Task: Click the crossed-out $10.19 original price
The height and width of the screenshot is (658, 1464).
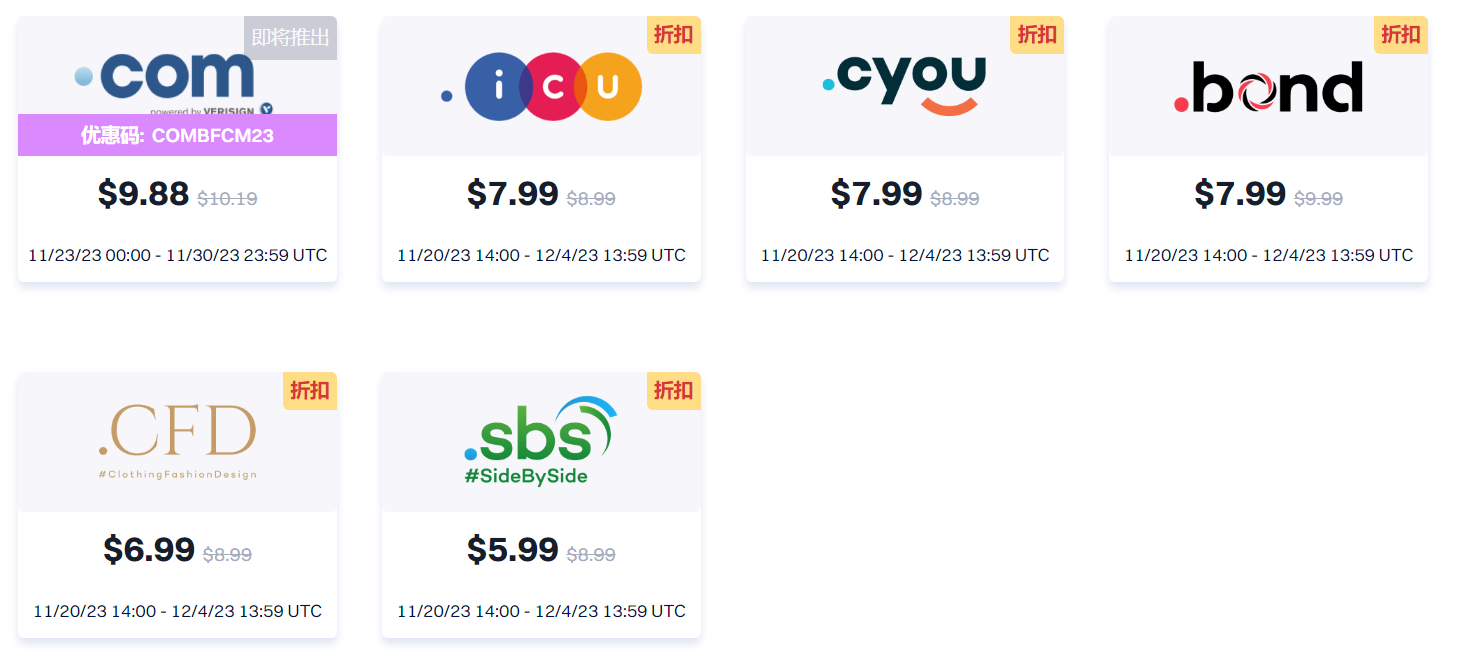Action: [227, 198]
